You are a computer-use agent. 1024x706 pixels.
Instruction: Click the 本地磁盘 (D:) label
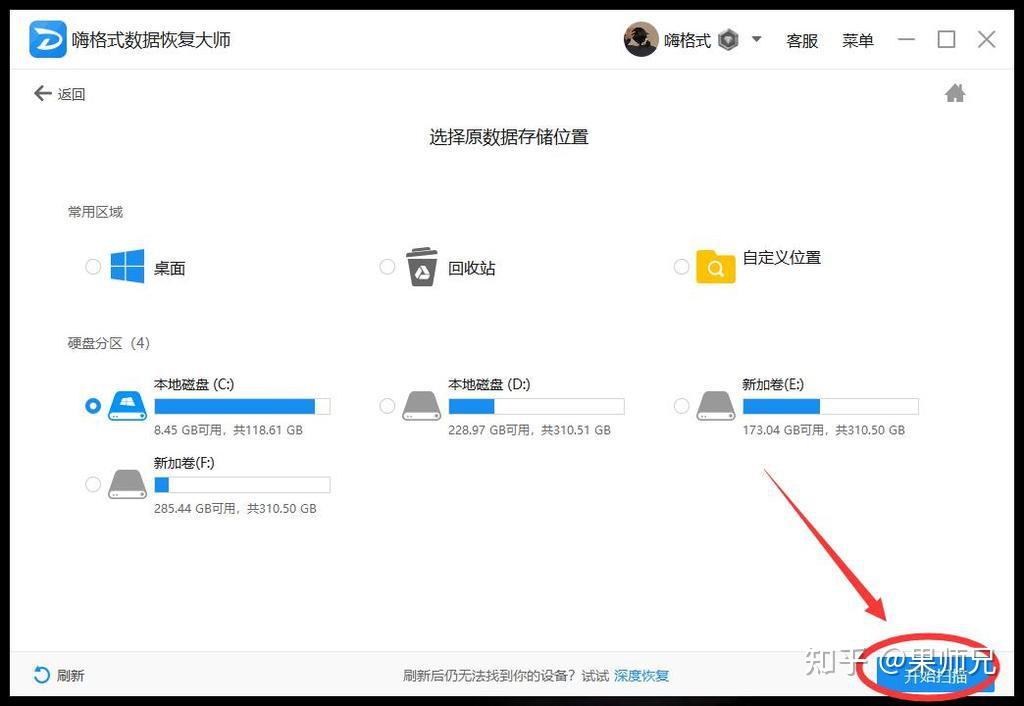pyautogui.click(x=489, y=384)
